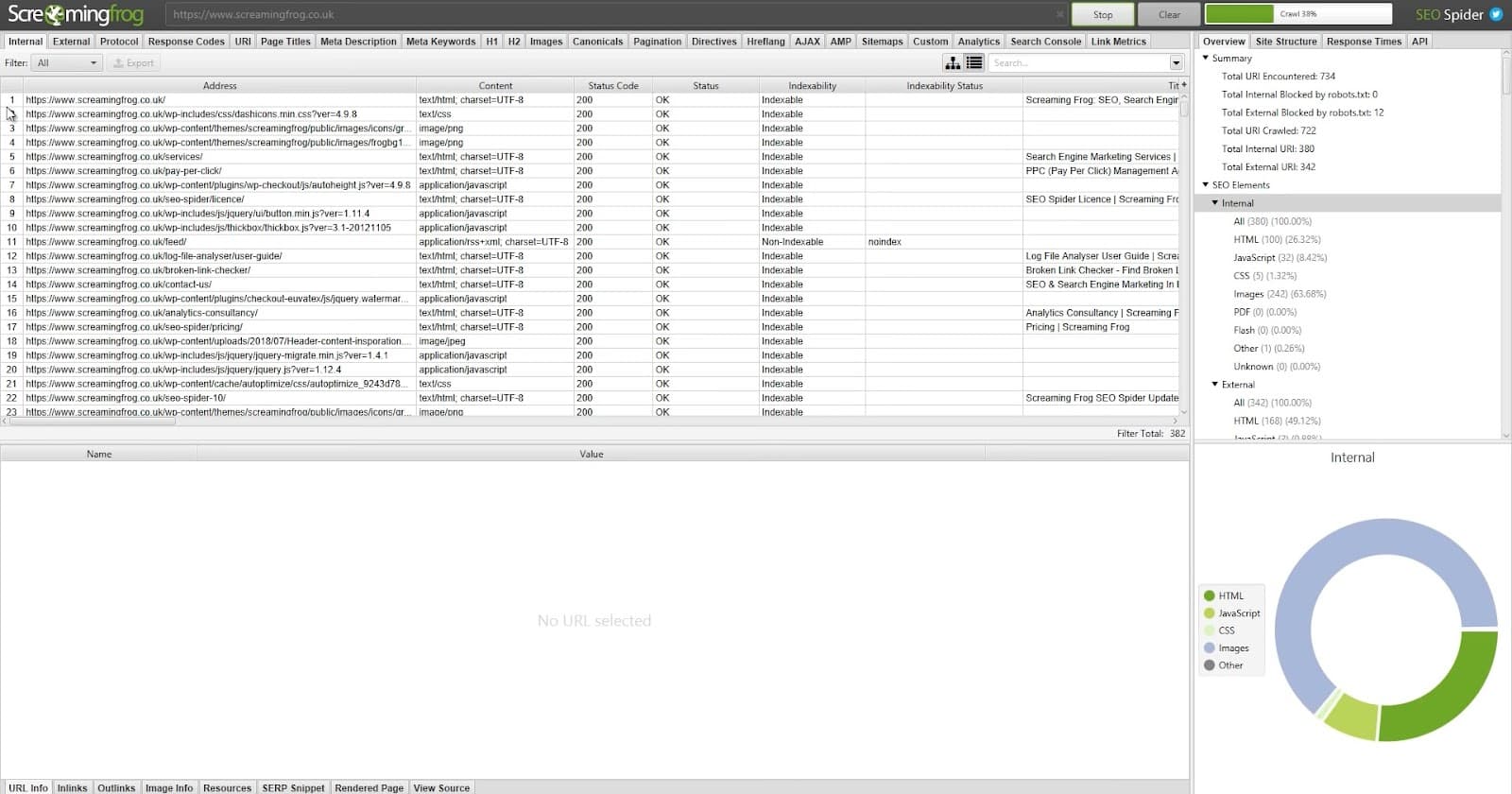Click the JavaScript legend color dot
Image resolution: width=1512 pixels, height=794 pixels.
1209,613
